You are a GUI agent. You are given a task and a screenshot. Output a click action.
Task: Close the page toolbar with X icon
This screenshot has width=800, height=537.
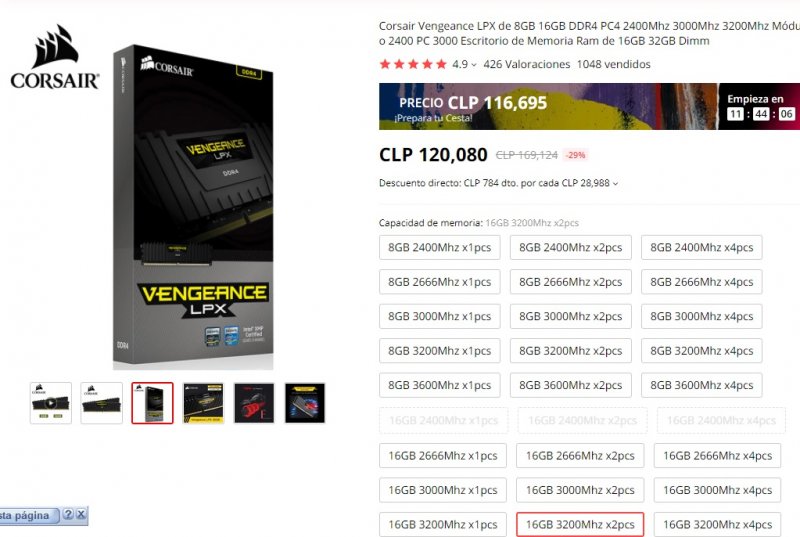point(81,515)
